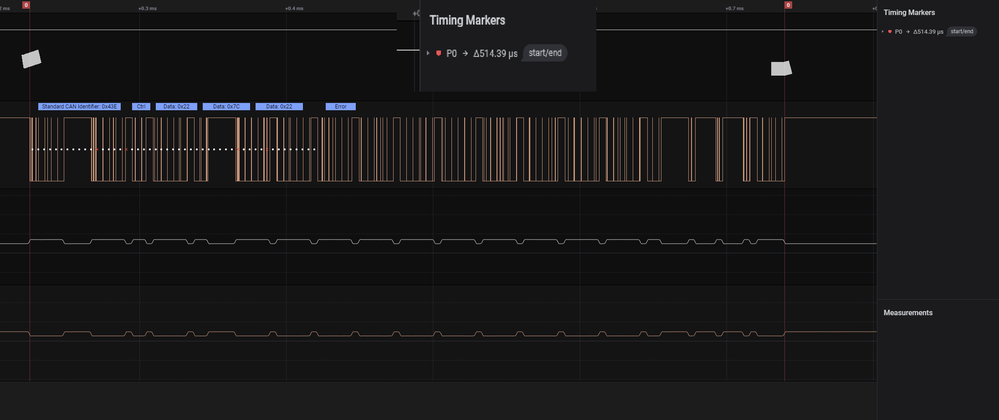Expand the P0 entry in the sidebar list

(x=882, y=32)
